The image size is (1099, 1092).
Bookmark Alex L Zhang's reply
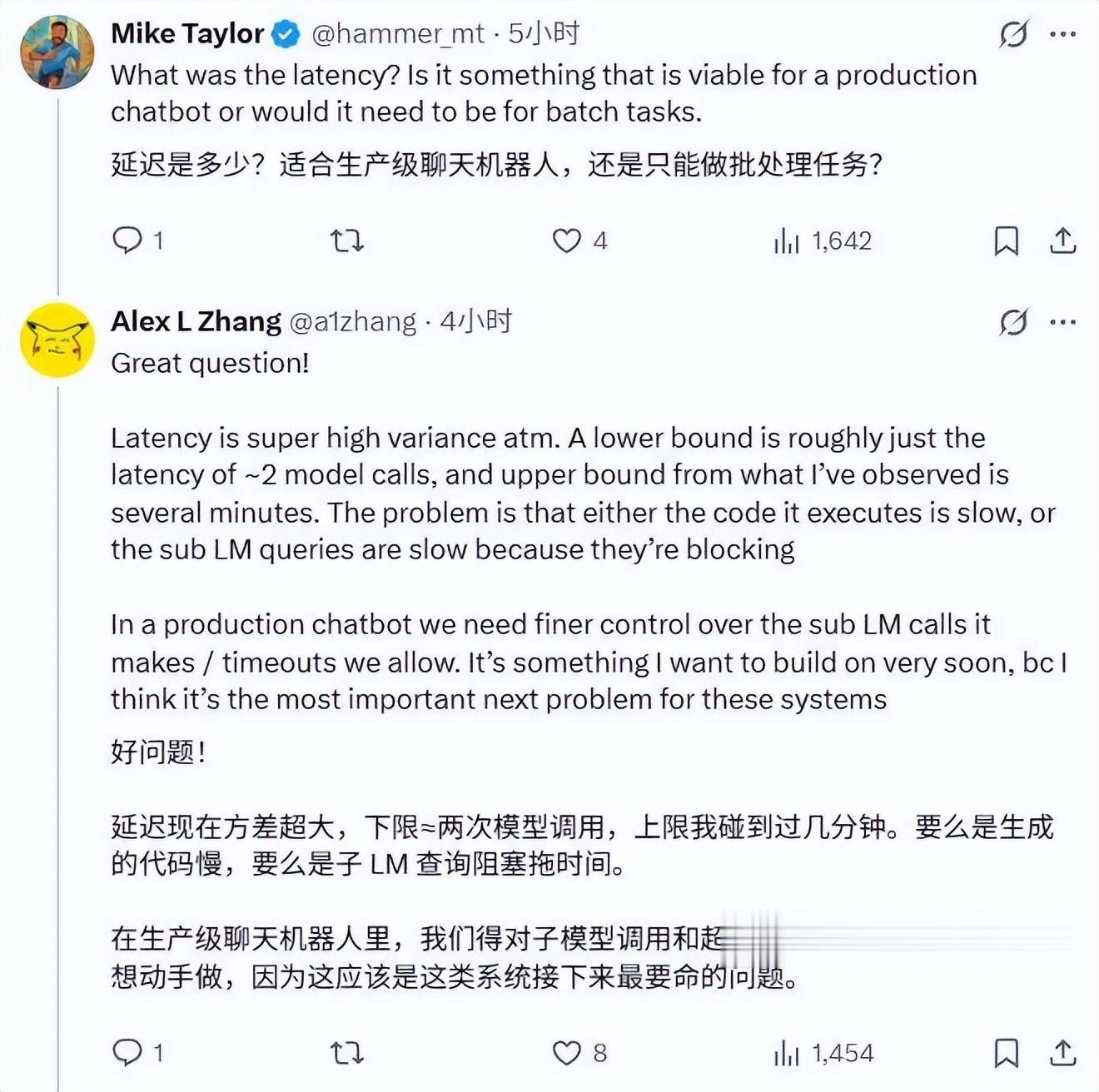click(1006, 1053)
